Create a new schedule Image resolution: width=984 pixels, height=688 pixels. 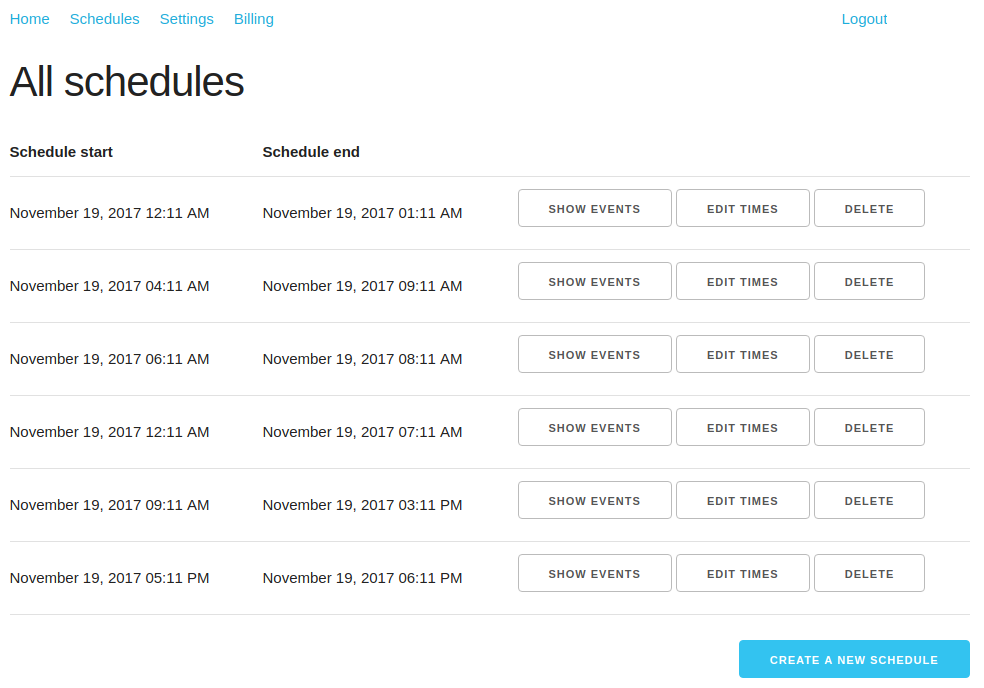pyautogui.click(x=854, y=659)
